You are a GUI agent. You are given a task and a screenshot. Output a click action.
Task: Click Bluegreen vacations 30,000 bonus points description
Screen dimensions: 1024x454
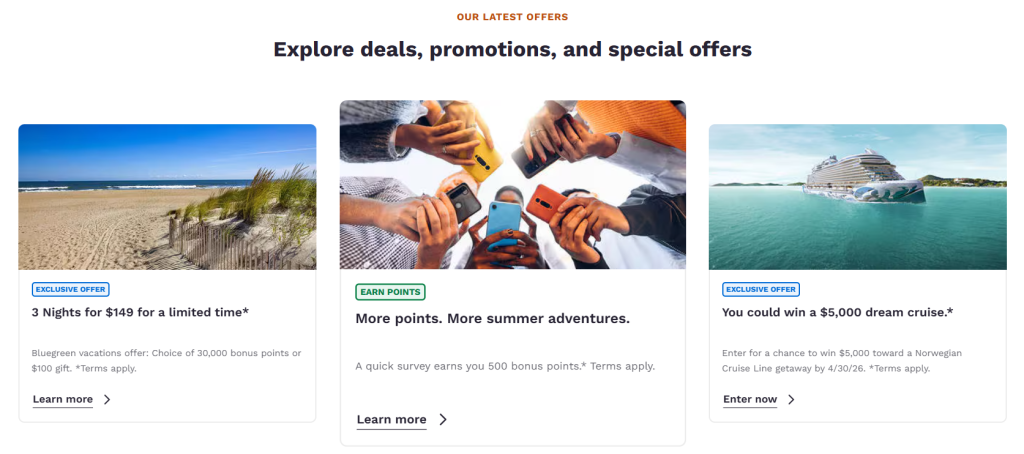[166, 360]
